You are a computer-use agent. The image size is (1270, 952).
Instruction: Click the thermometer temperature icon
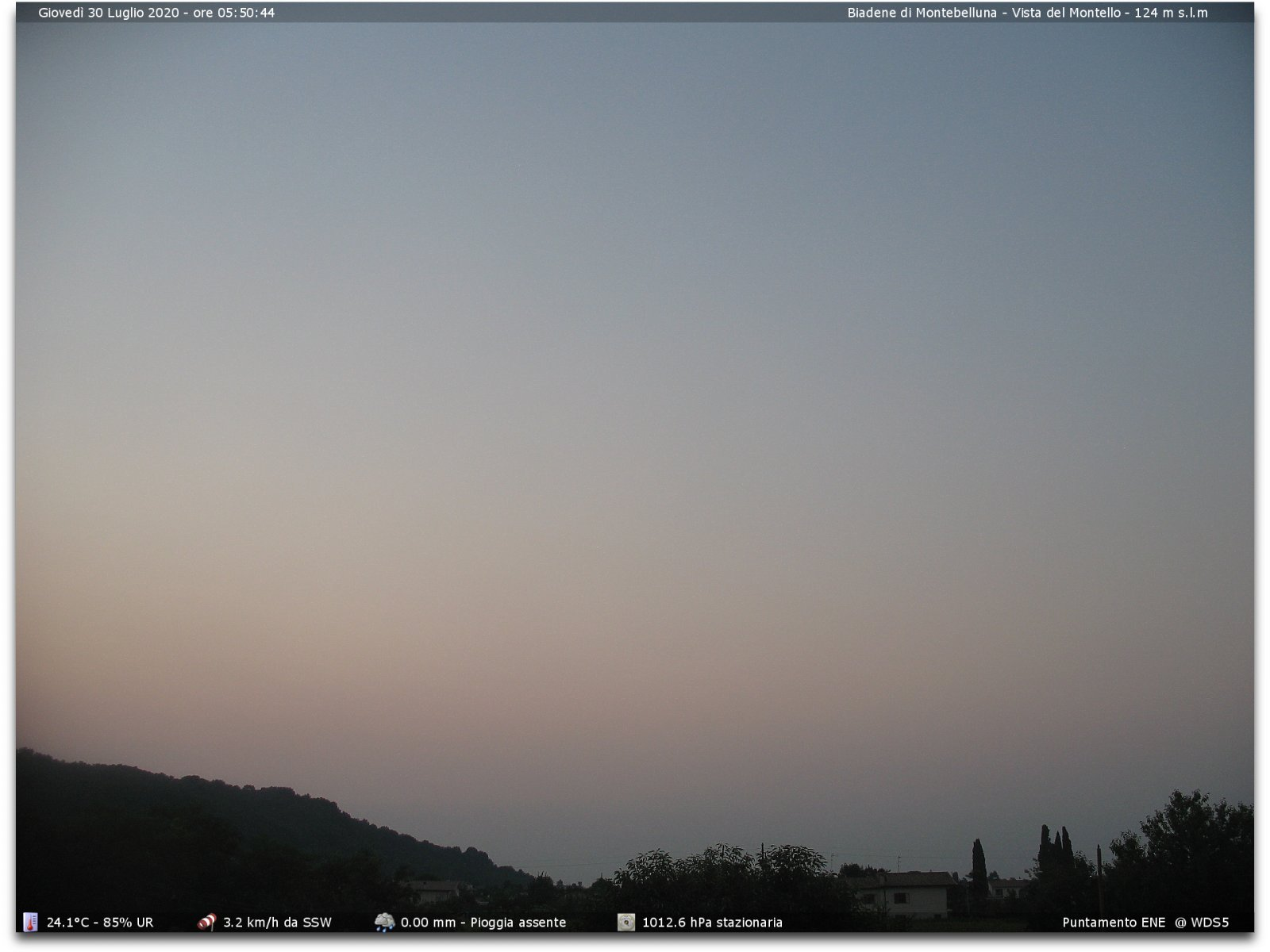[x=30, y=922]
